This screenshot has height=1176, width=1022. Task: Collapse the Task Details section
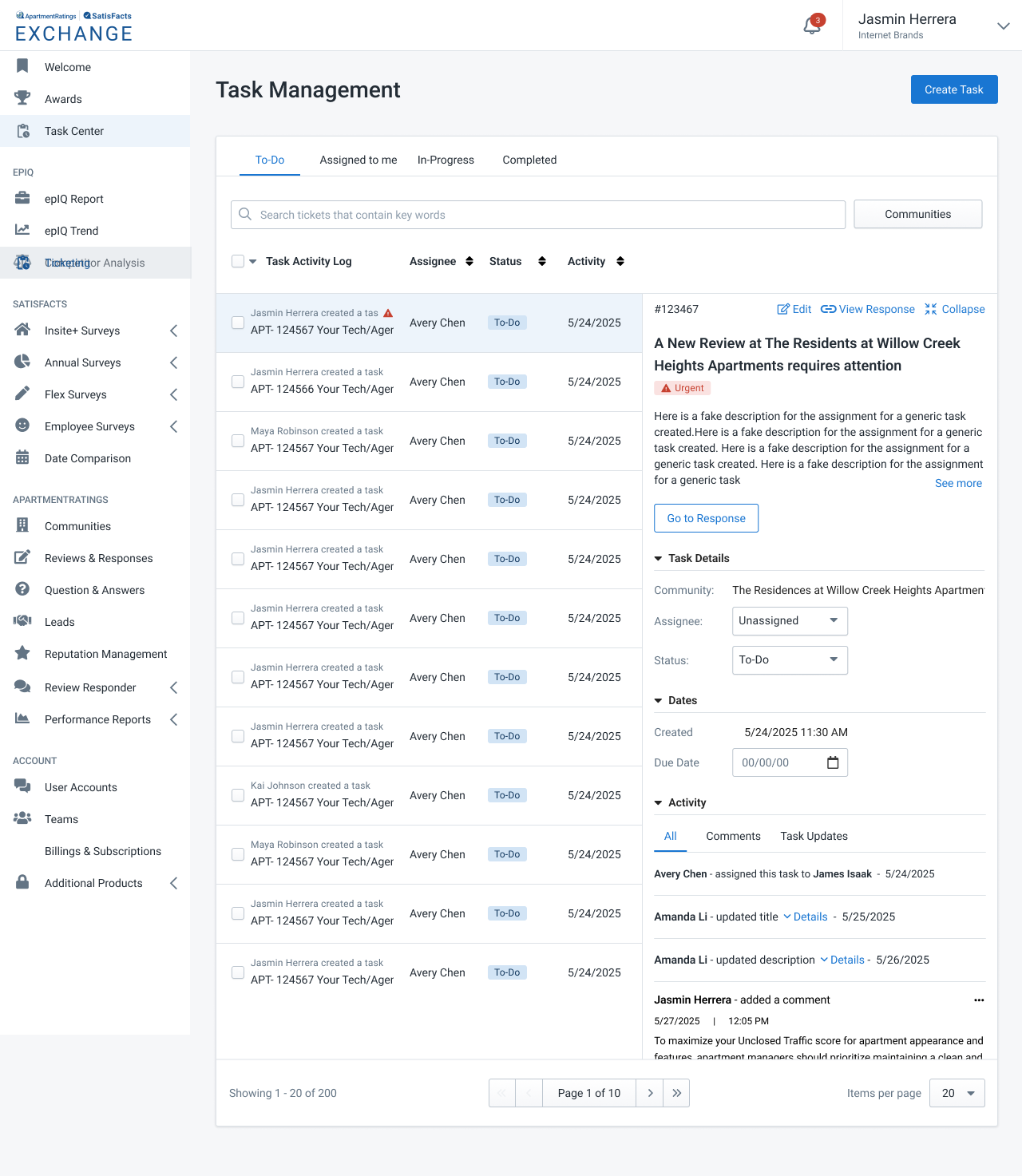pos(659,559)
